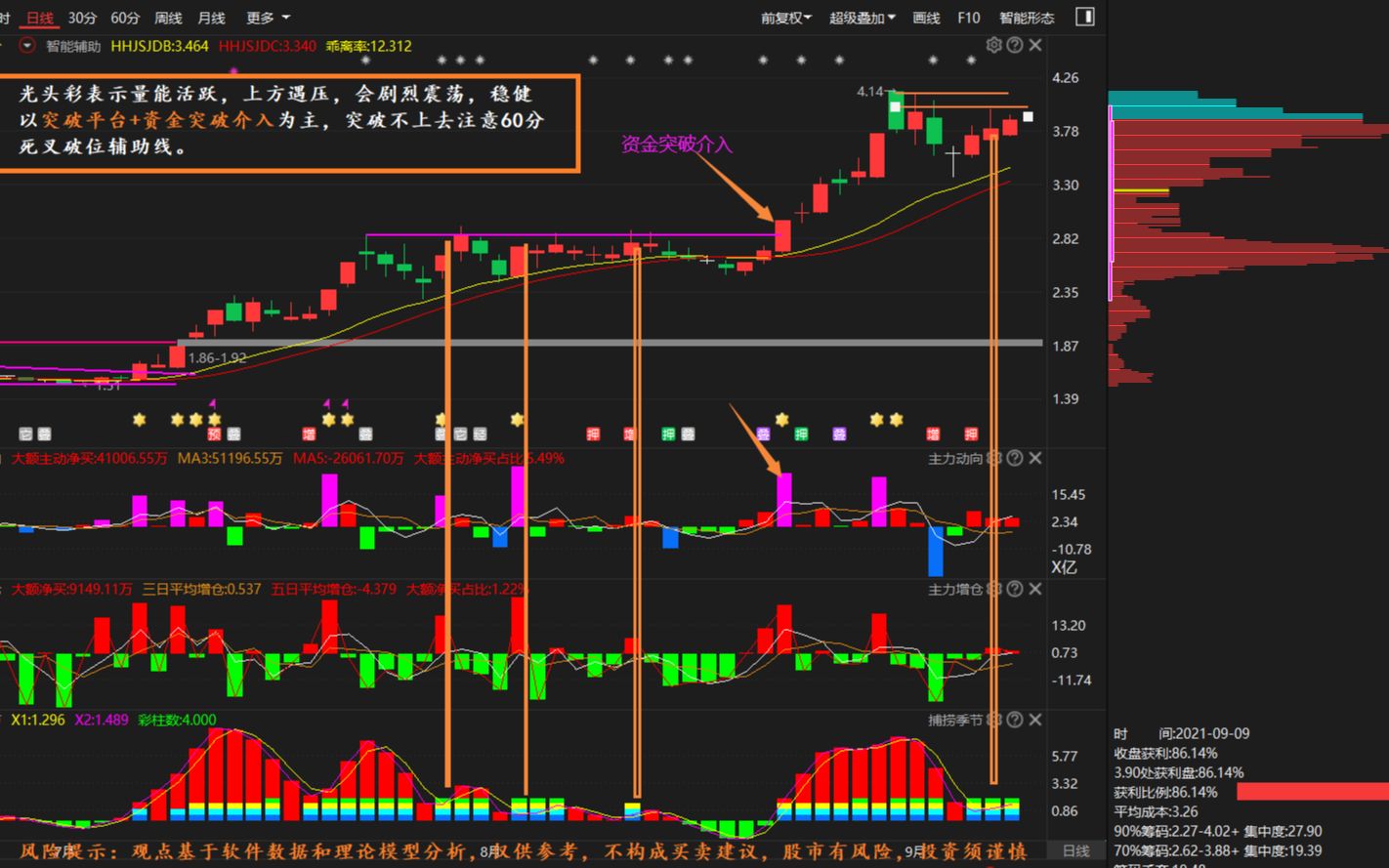Close the 主力增仓 indicator panel
This screenshot has height=868, width=1389.
[1035, 589]
